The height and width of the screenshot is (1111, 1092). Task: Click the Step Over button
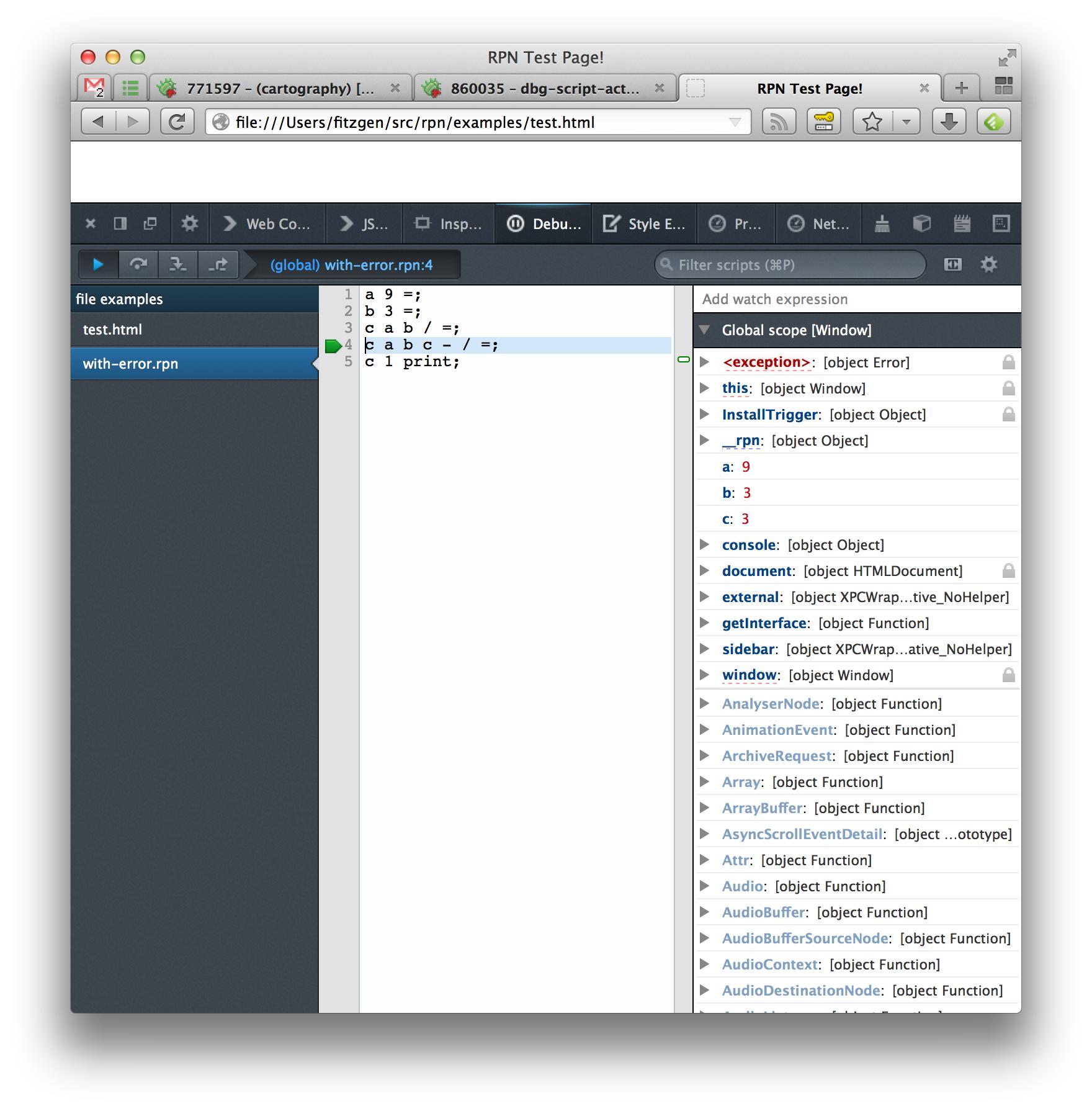(138, 265)
